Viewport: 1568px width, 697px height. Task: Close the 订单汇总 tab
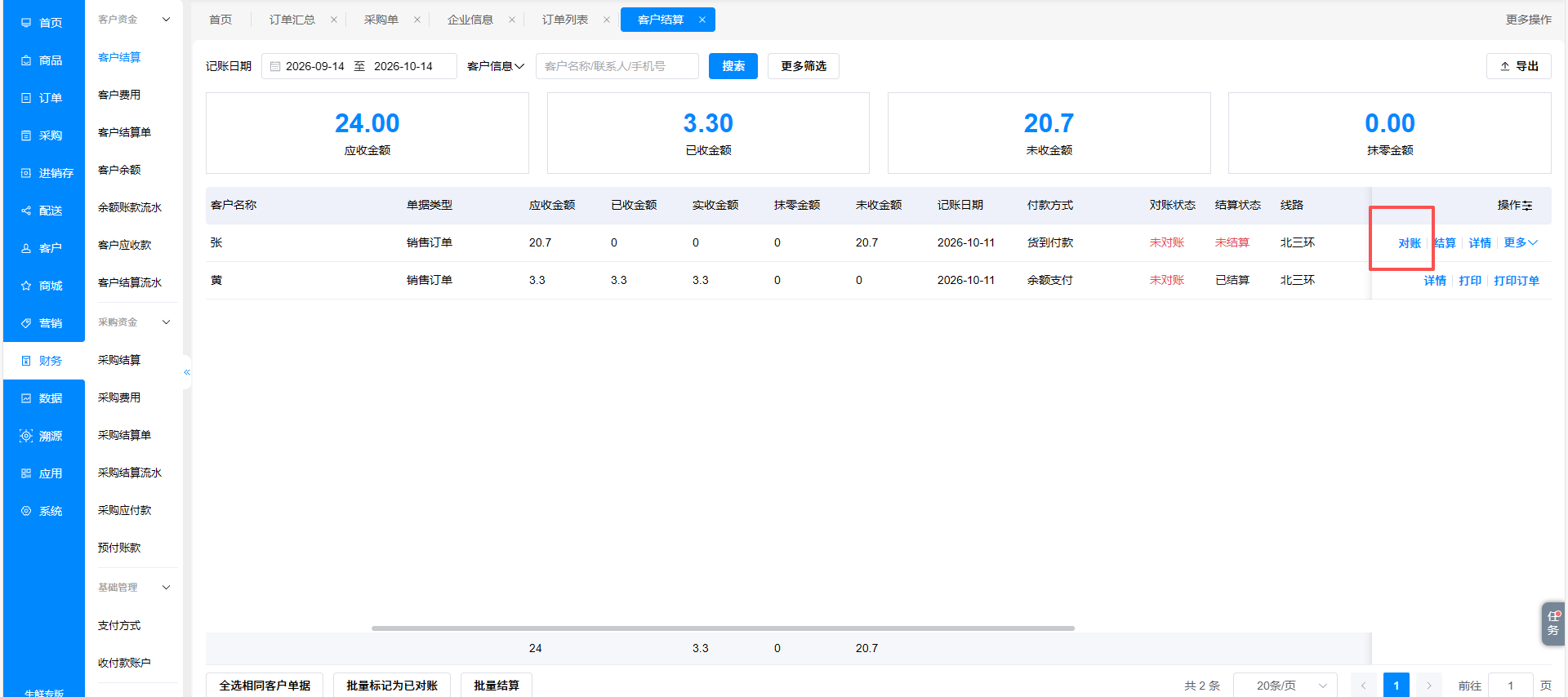coord(334,20)
